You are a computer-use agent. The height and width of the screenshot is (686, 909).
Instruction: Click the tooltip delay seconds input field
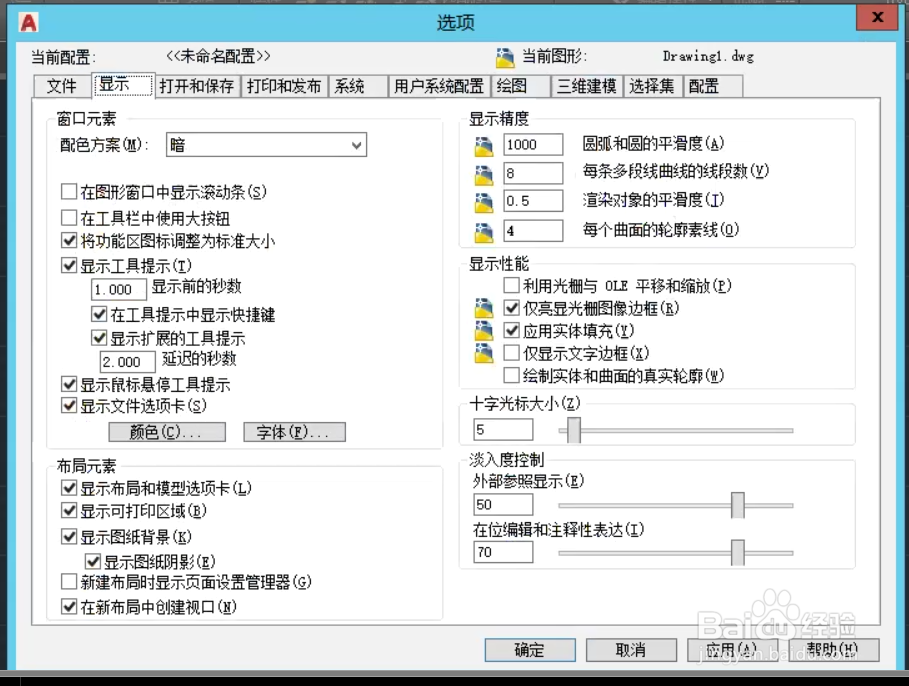[126, 361]
